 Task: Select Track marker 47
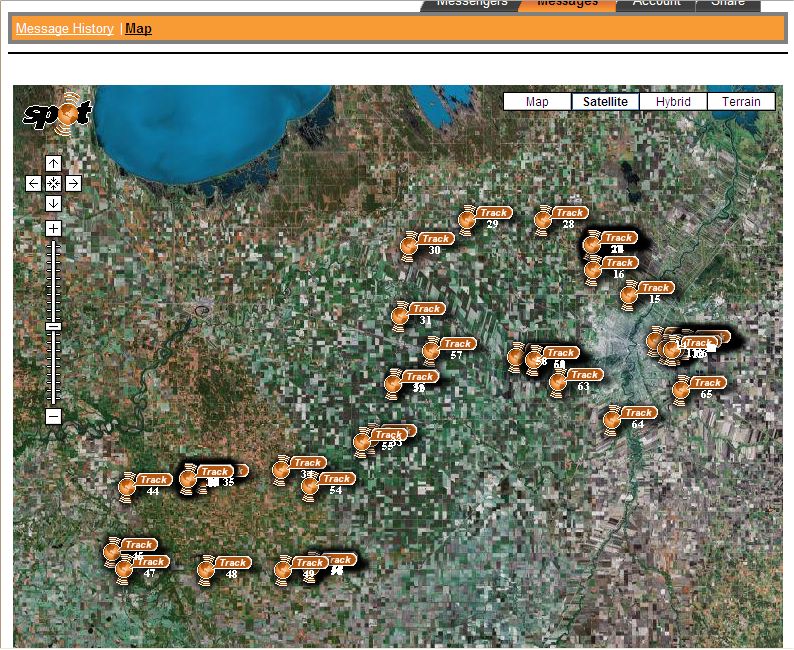[142, 569]
